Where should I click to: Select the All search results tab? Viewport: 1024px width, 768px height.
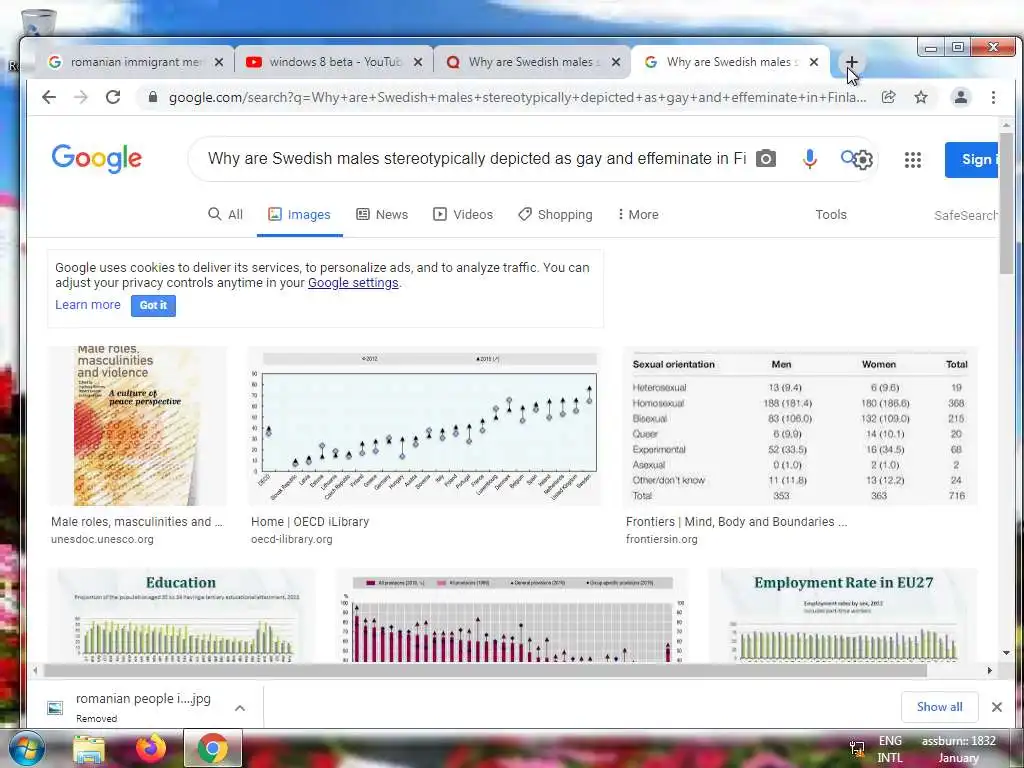click(x=225, y=215)
